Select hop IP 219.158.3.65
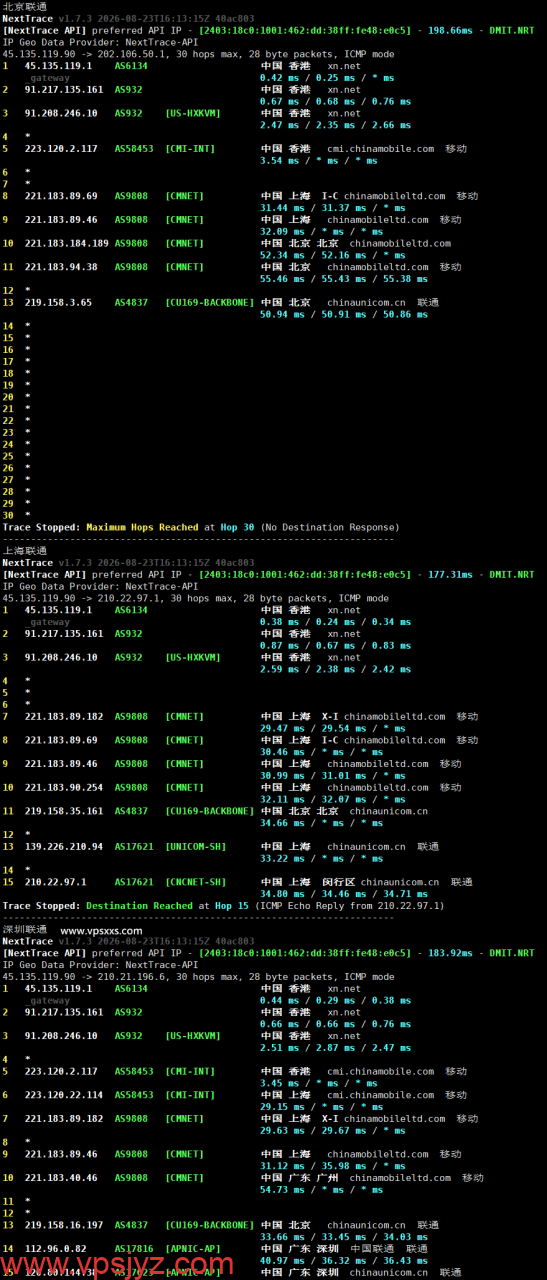This screenshot has width=547, height=1280. click(x=58, y=302)
